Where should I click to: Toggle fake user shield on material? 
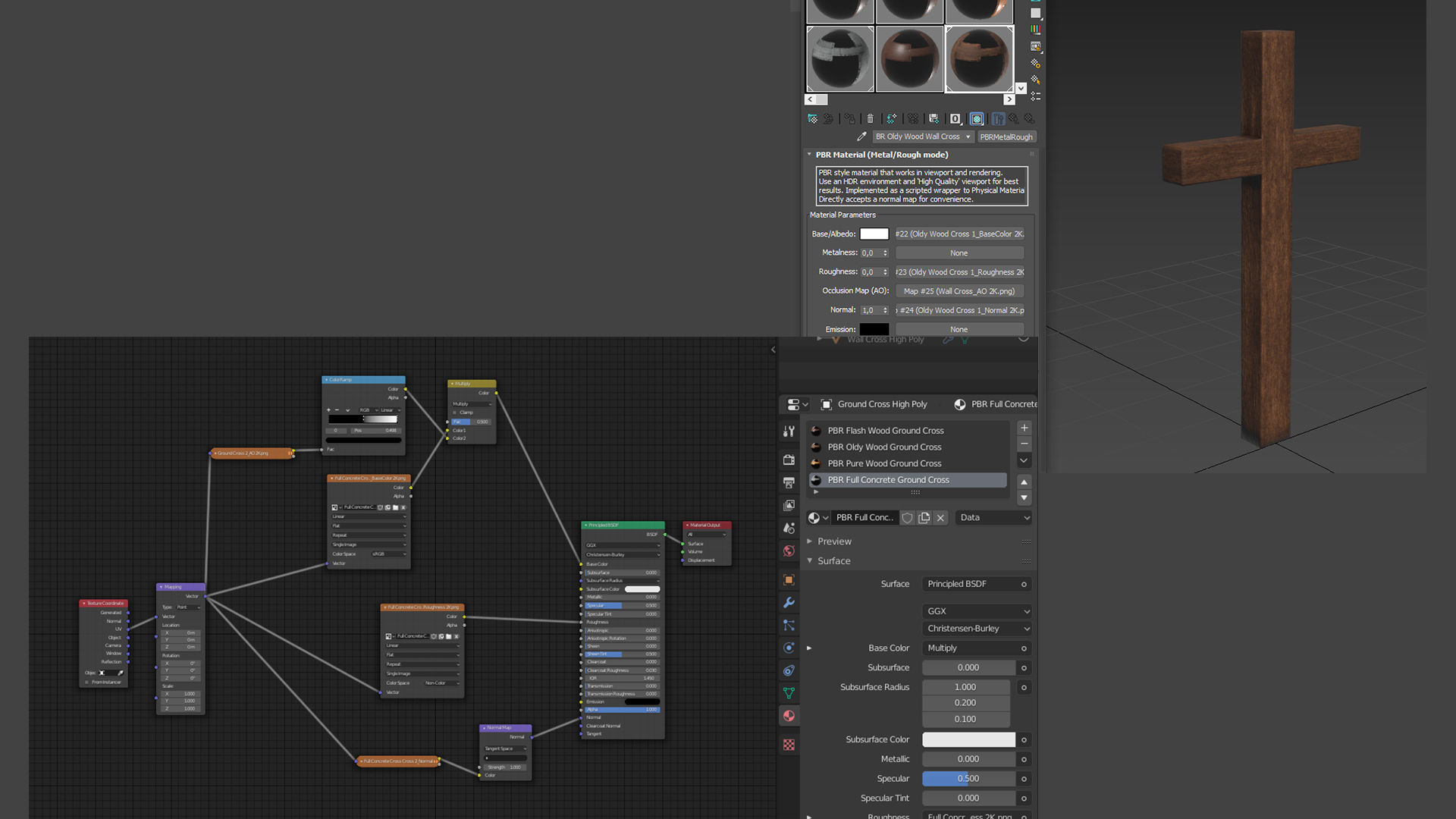pyautogui.click(x=907, y=518)
